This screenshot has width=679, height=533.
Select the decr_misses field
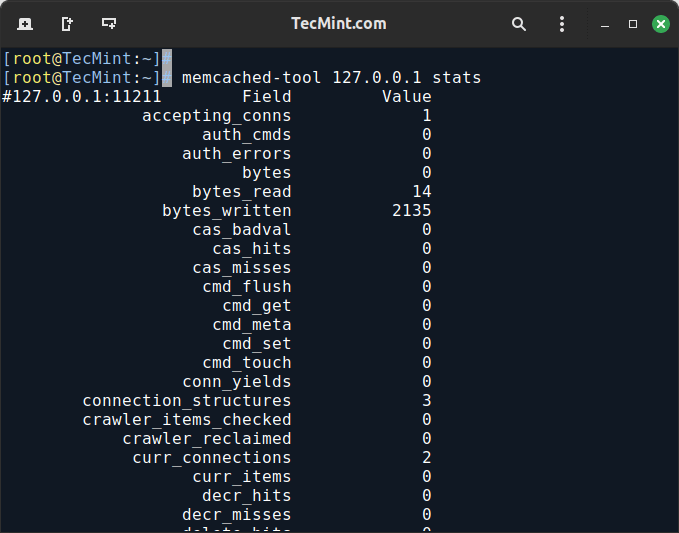(x=236, y=516)
